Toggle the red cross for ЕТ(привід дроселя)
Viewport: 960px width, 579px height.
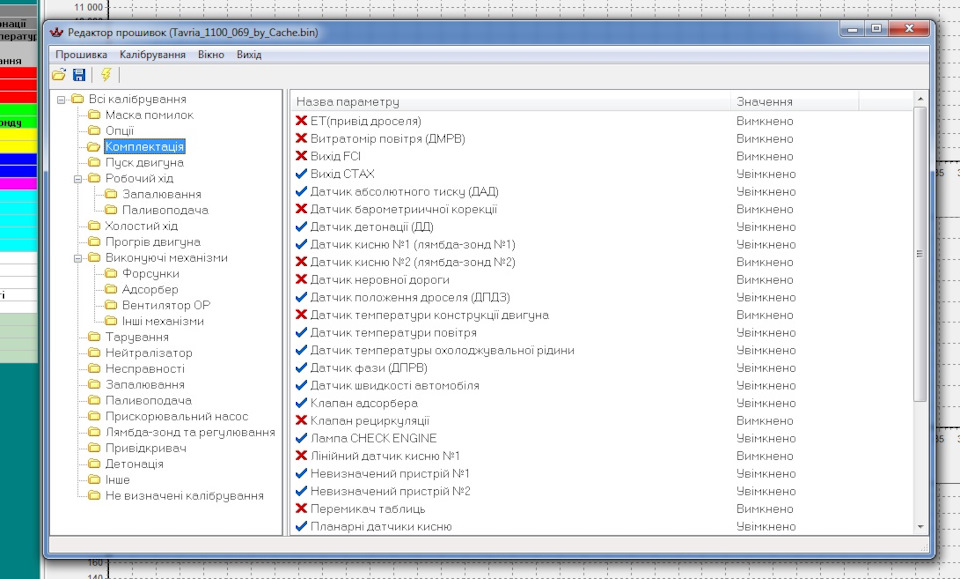pos(301,121)
